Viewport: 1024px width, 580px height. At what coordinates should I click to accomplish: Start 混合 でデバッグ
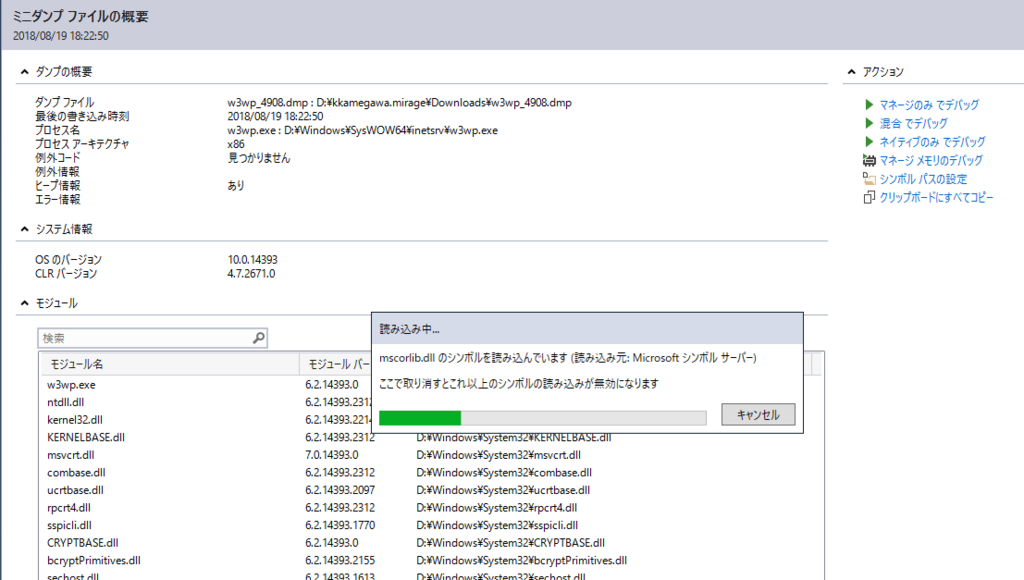pyautogui.click(x=913, y=123)
